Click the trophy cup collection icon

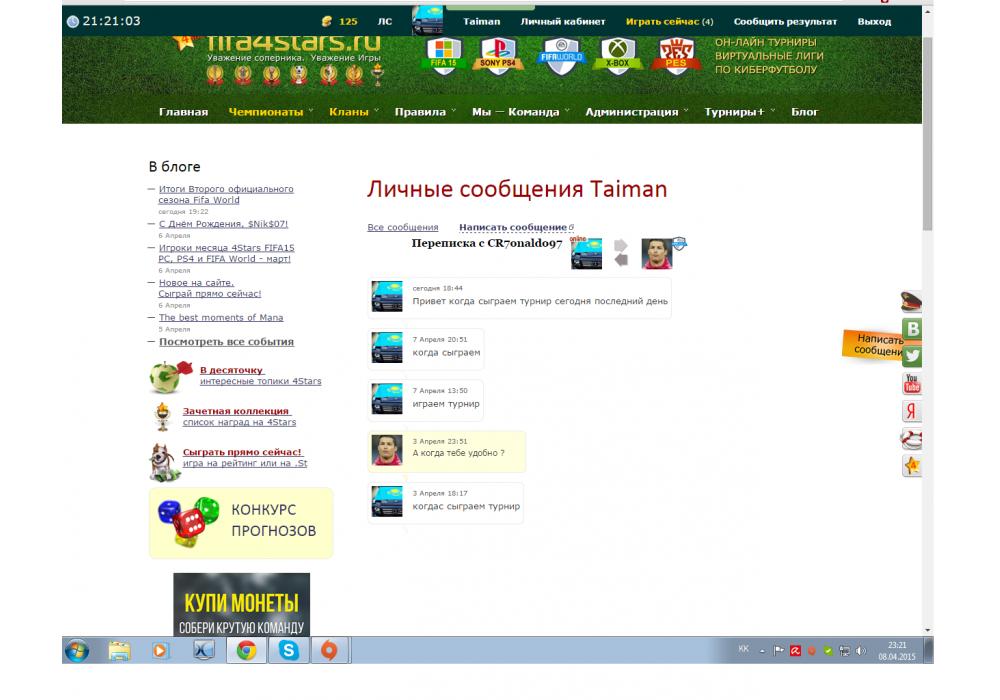pyautogui.click(x=163, y=417)
